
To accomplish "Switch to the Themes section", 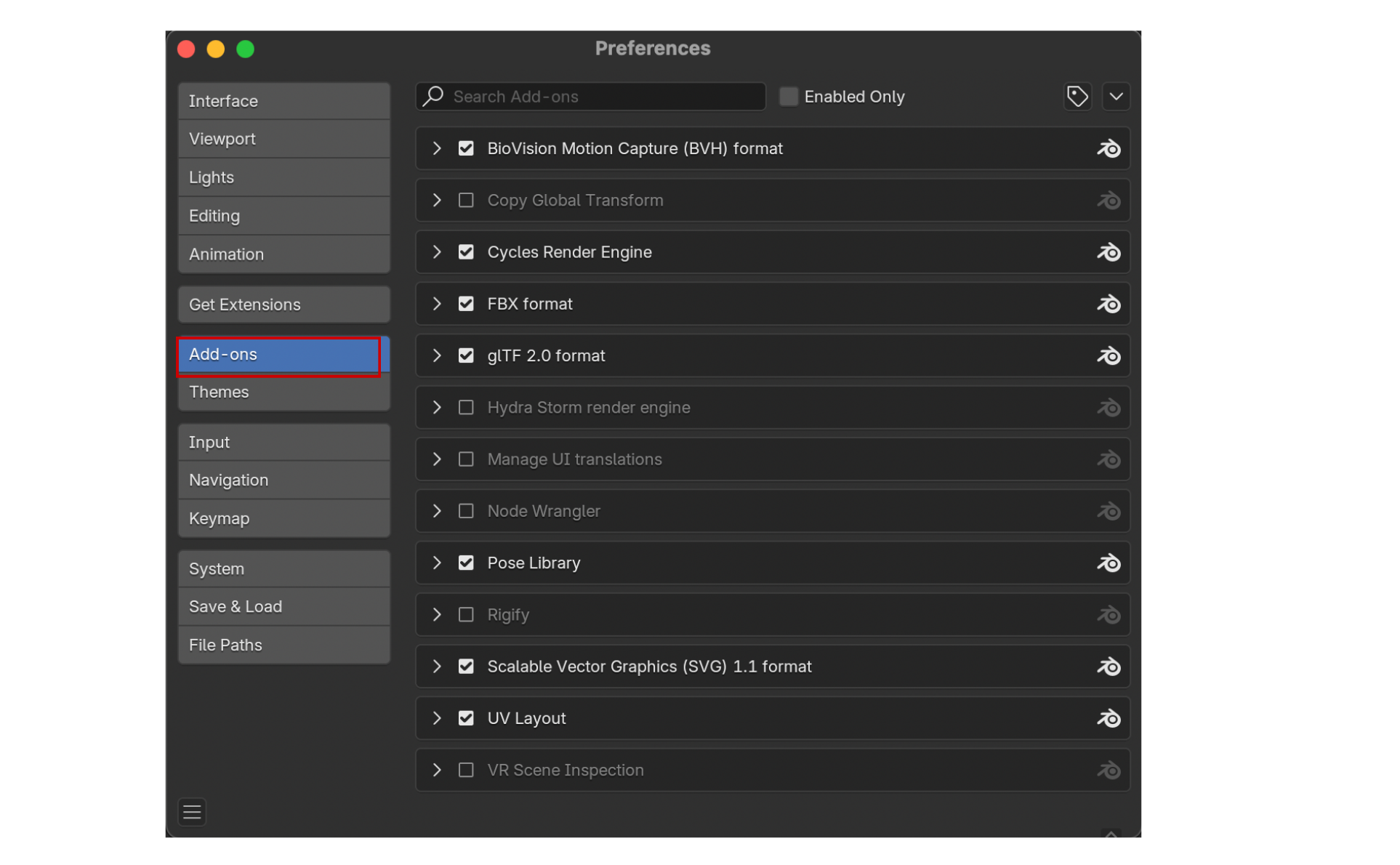I will click(283, 393).
